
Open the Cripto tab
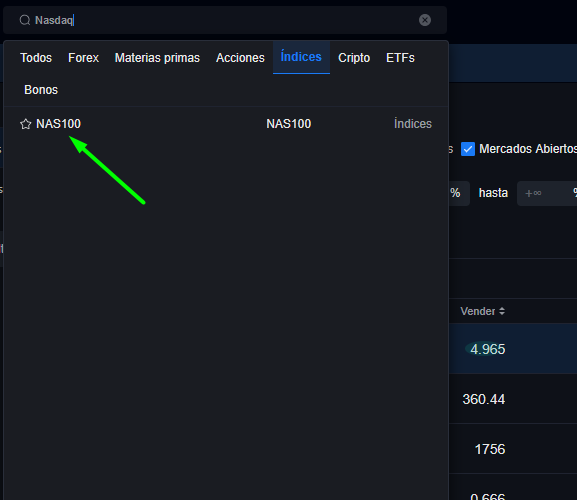354,58
